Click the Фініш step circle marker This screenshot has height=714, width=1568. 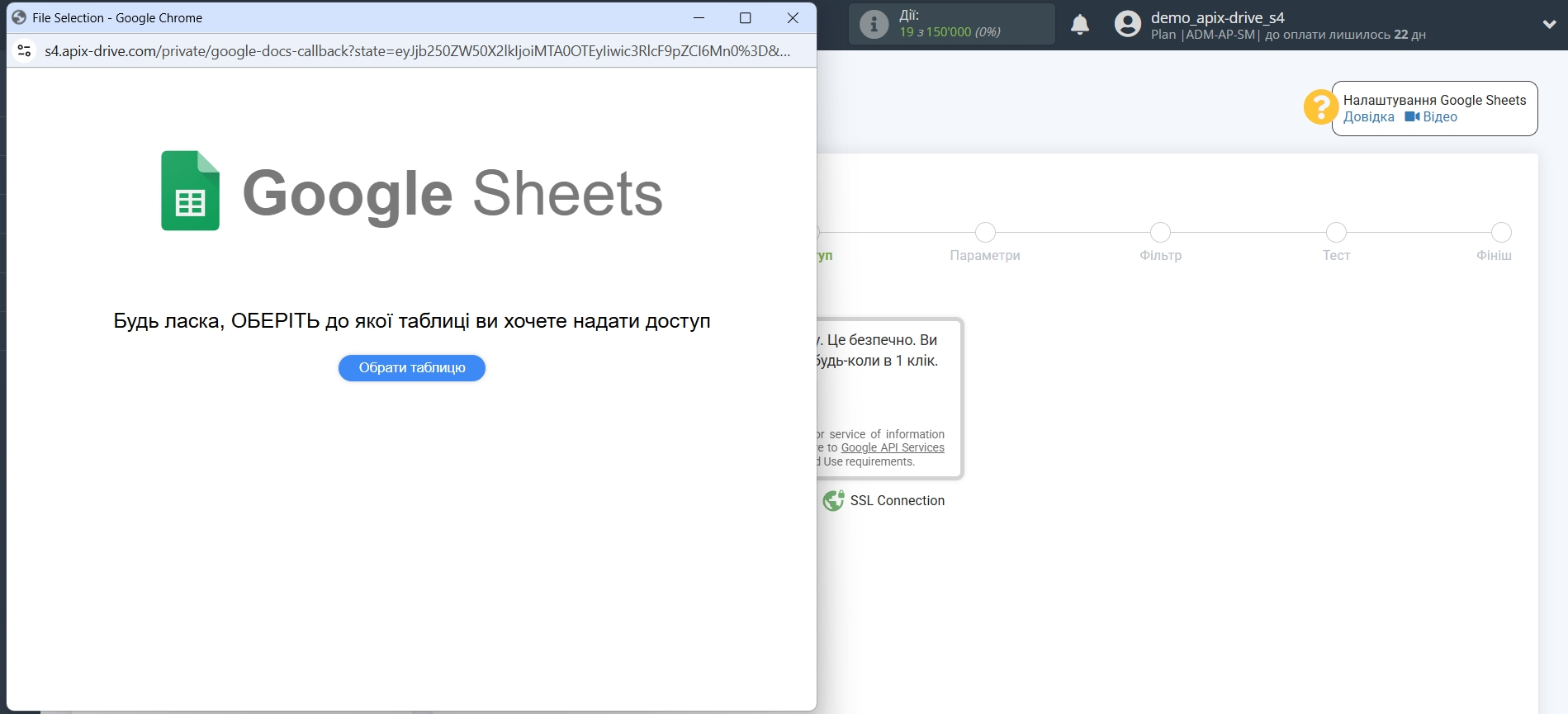[1501, 232]
